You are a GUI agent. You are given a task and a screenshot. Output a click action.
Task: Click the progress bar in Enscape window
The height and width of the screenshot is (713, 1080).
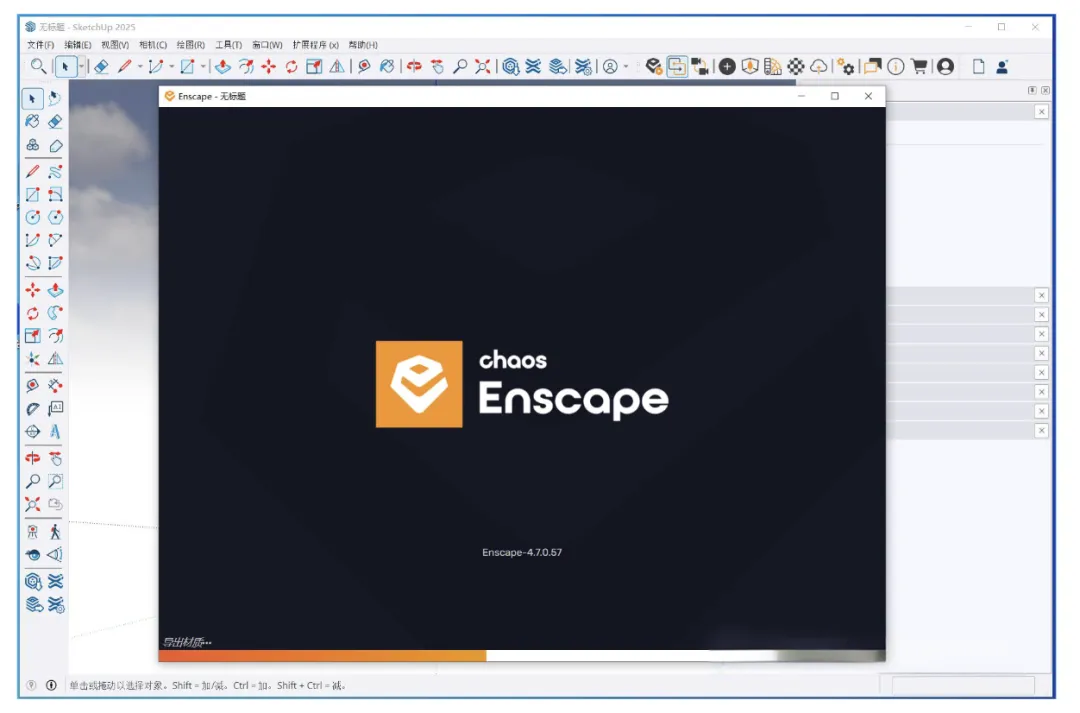(521, 656)
